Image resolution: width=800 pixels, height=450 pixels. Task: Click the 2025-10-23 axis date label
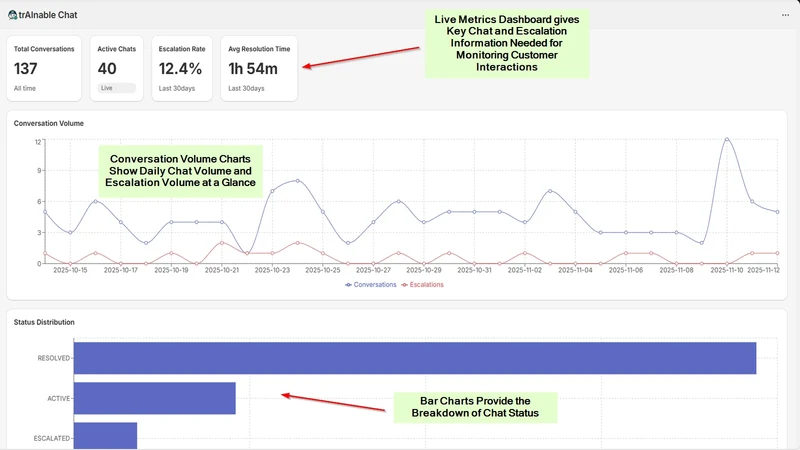(272, 270)
